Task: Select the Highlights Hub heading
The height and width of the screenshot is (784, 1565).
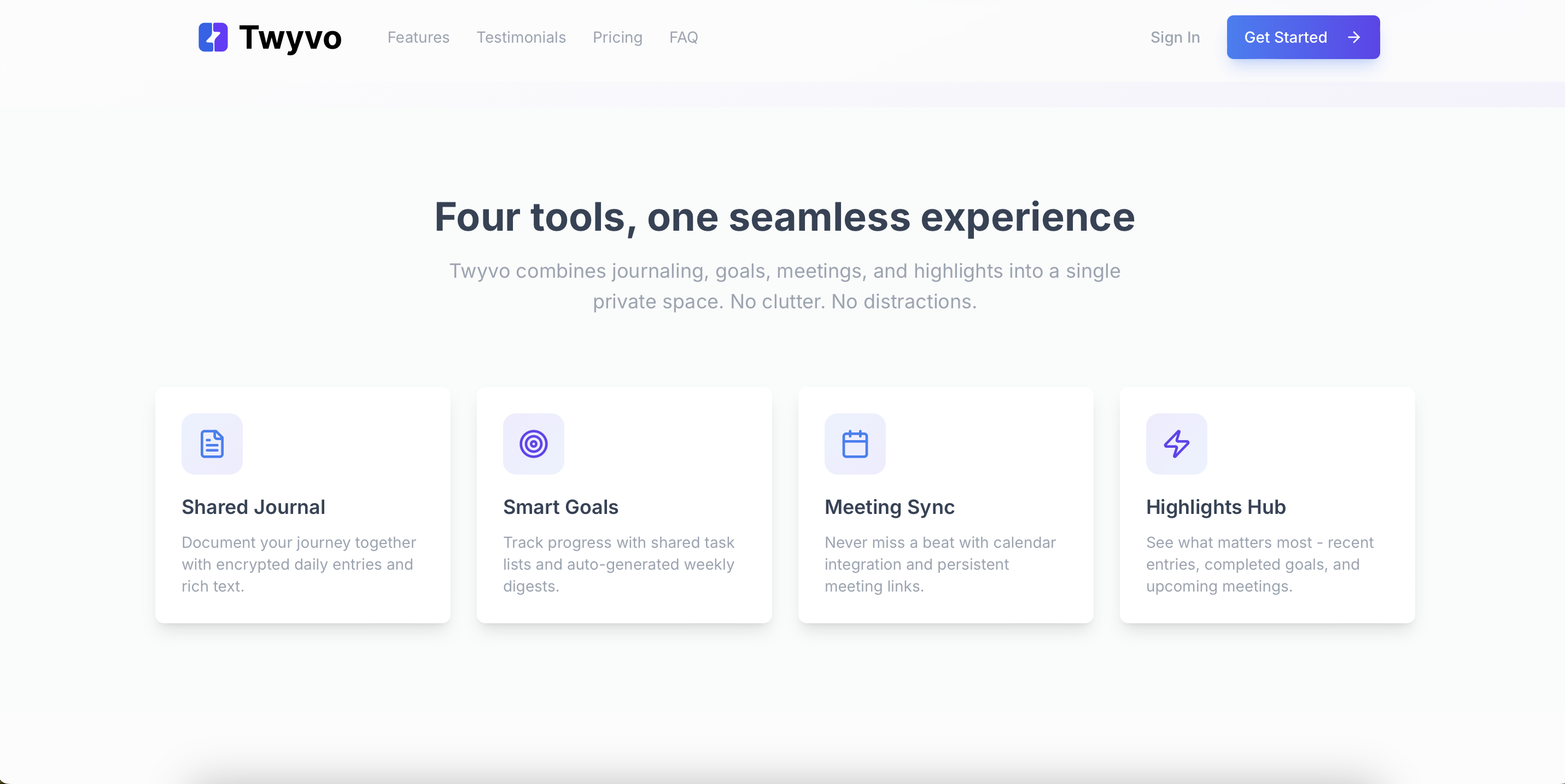Action: point(1216,507)
